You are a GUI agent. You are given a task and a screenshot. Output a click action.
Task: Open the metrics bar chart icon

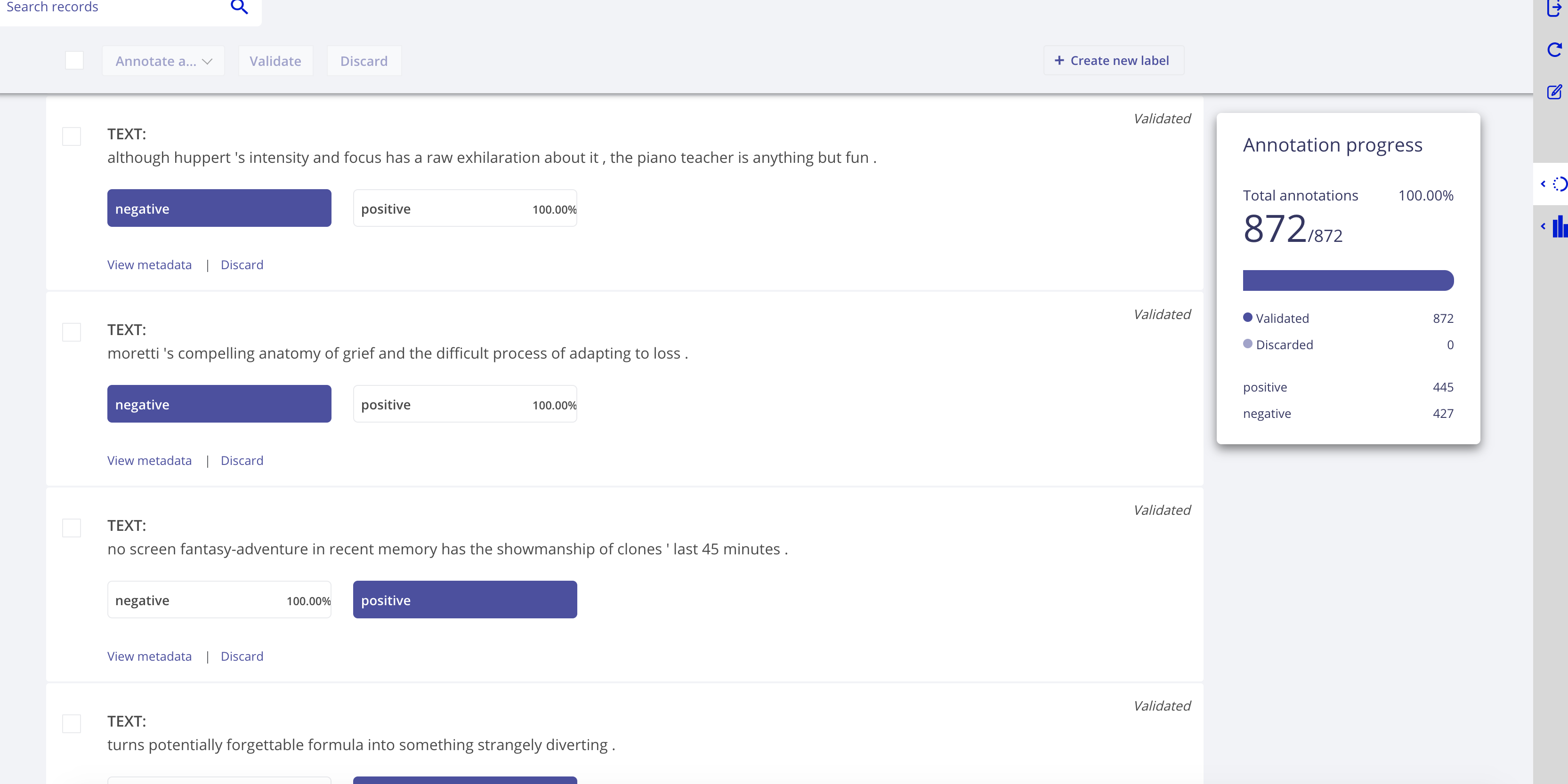[x=1560, y=227]
